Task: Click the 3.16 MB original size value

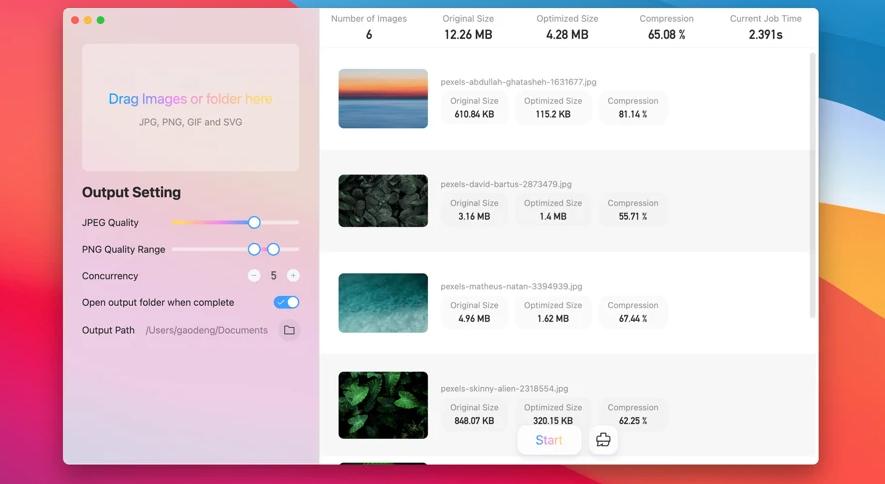Action: click(474, 216)
